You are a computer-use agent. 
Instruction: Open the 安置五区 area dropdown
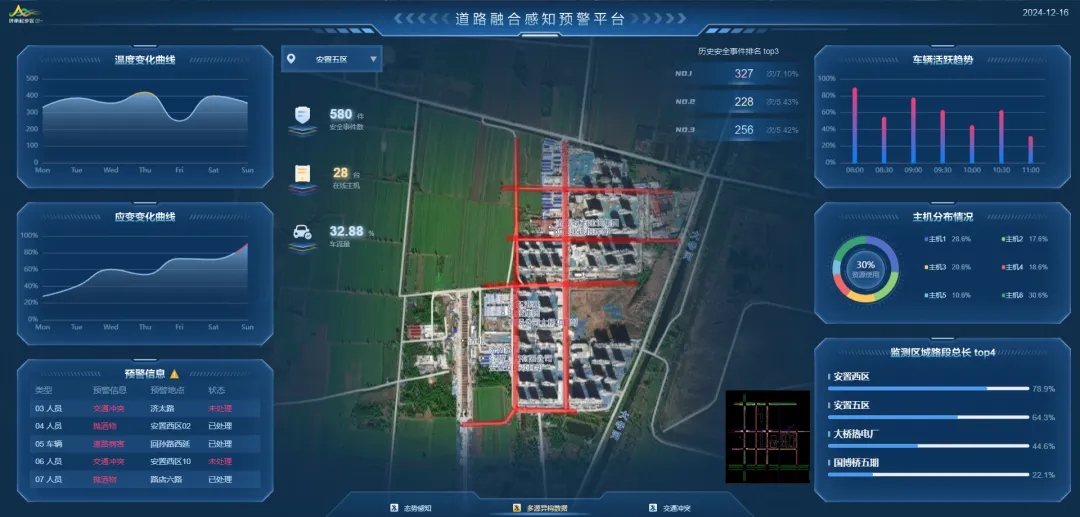(x=331, y=59)
